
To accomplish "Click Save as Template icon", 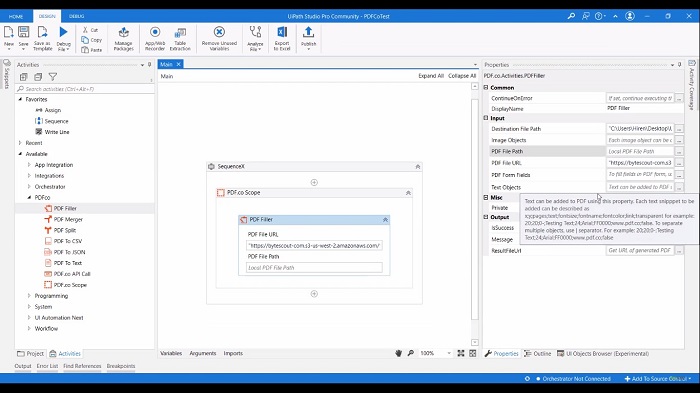I will 42,32.
